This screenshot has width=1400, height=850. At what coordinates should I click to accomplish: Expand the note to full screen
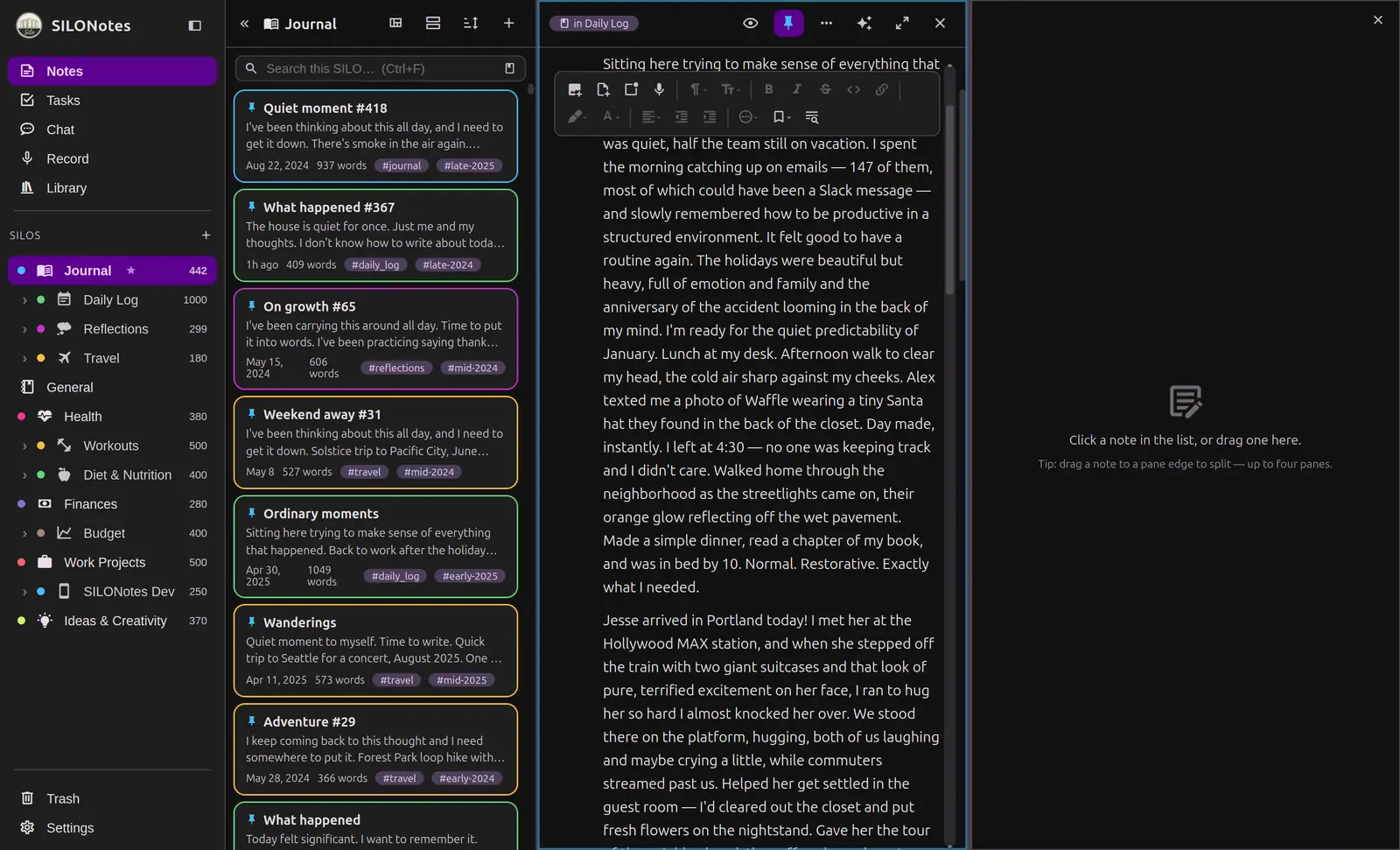[x=901, y=24]
